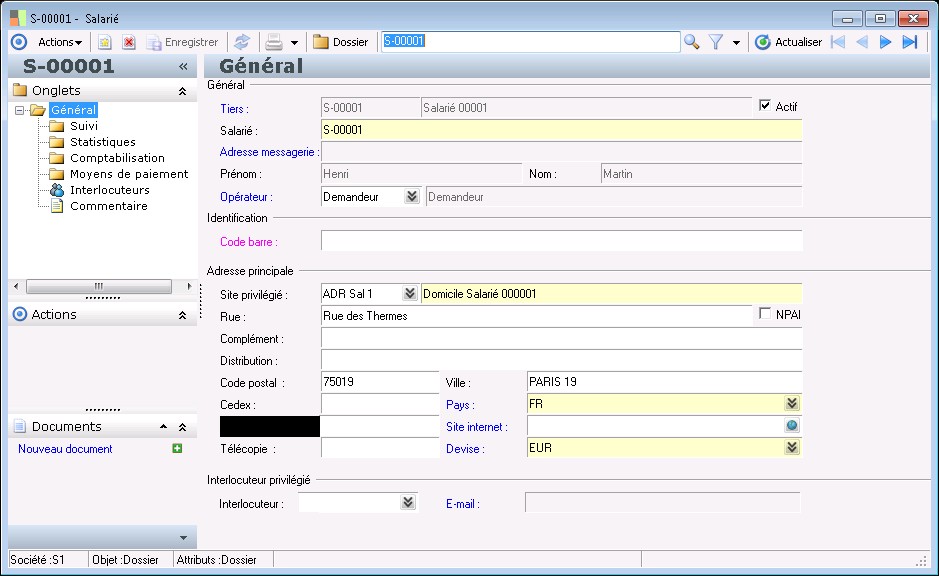This screenshot has height=576, width=939.
Task: Click the printer icon
Action: tap(273, 42)
